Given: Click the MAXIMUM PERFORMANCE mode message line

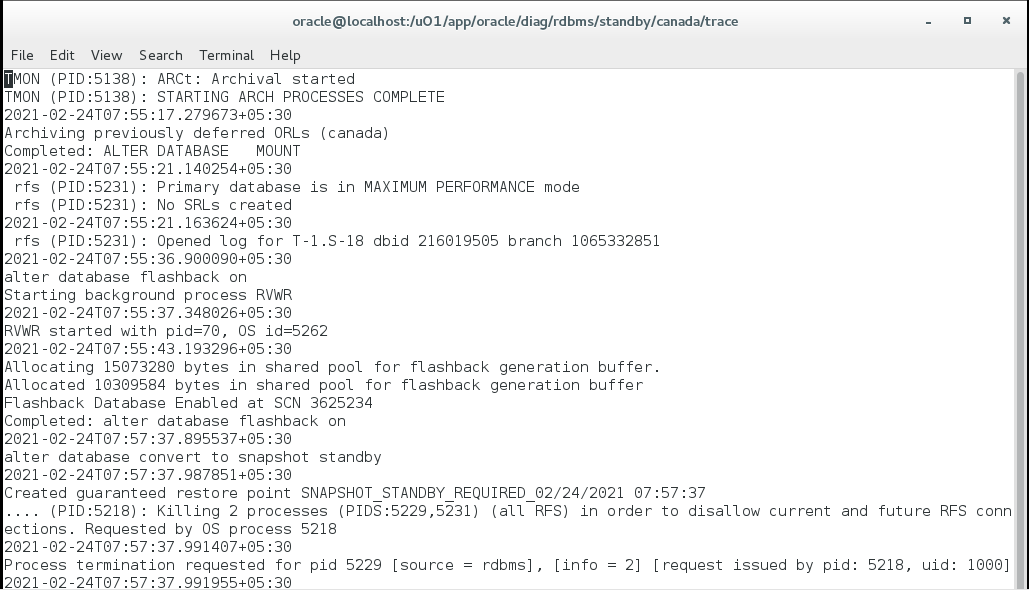Looking at the screenshot, I should point(290,186).
